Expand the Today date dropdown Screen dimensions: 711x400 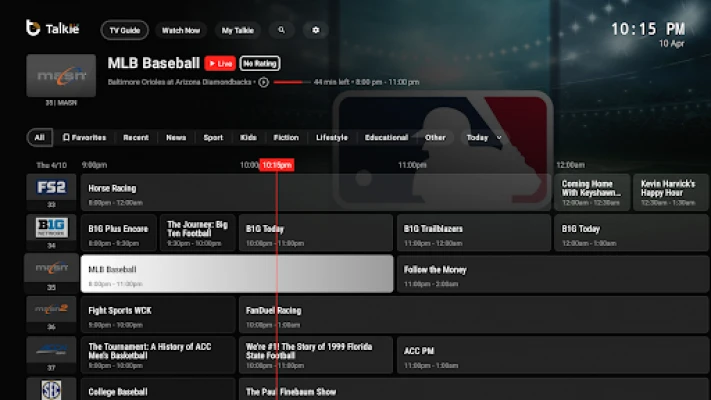(x=484, y=137)
